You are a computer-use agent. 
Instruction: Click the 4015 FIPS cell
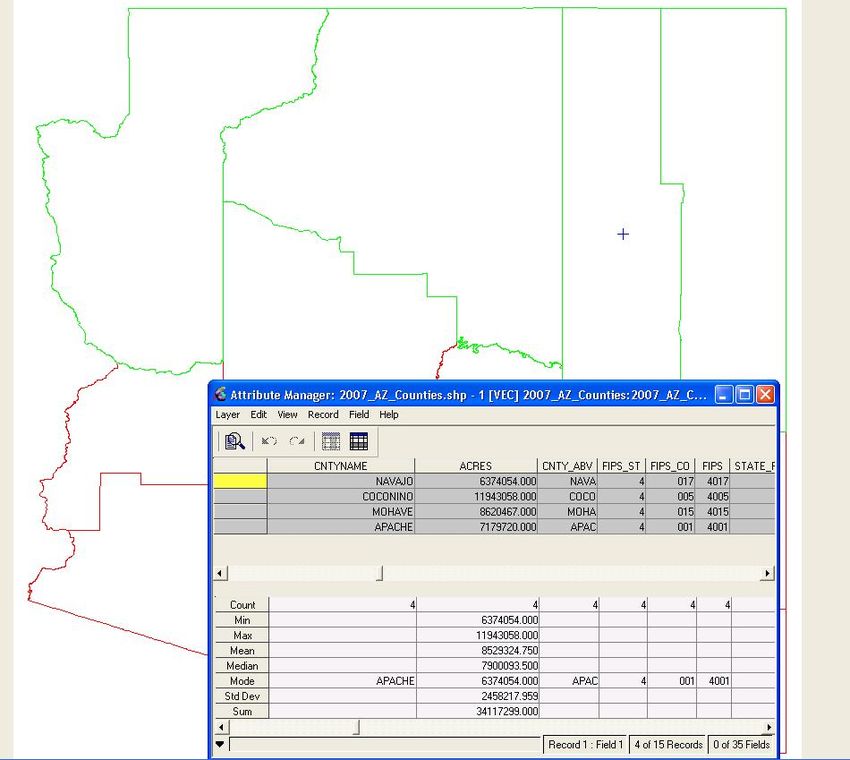coord(712,511)
